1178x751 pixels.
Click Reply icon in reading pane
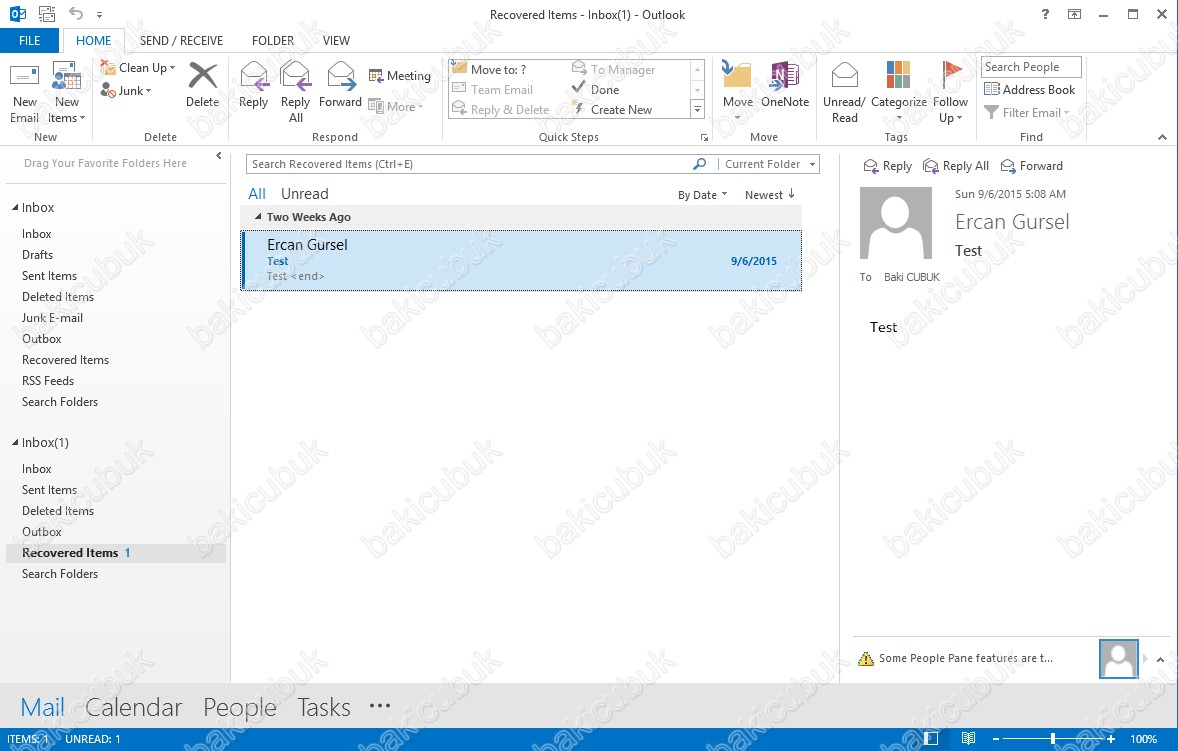pyautogui.click(x=887, y=166)
